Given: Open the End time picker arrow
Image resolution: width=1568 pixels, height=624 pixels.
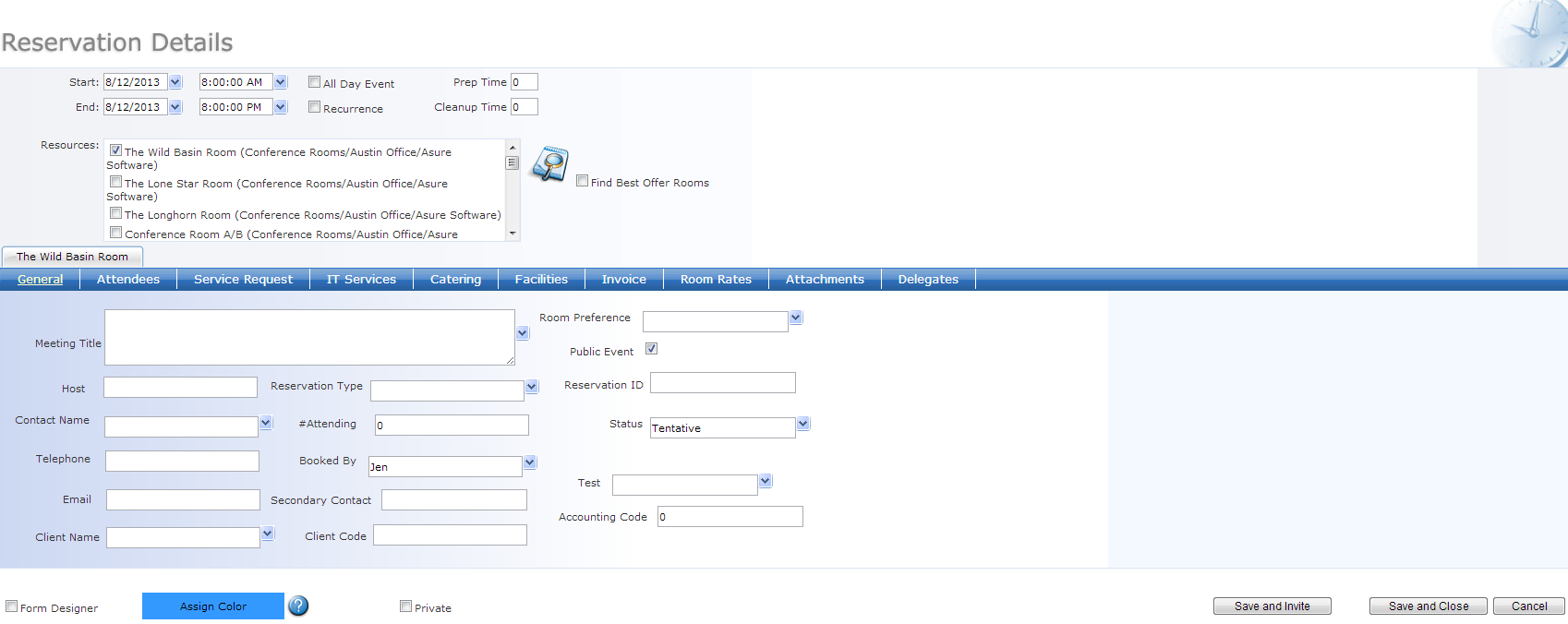Looking at the screenshot, I should [281, 107].
